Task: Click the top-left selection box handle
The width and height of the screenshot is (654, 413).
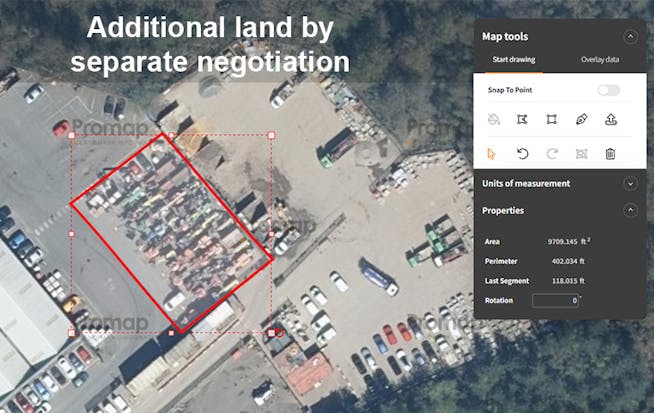Action: tap(71, 135)
